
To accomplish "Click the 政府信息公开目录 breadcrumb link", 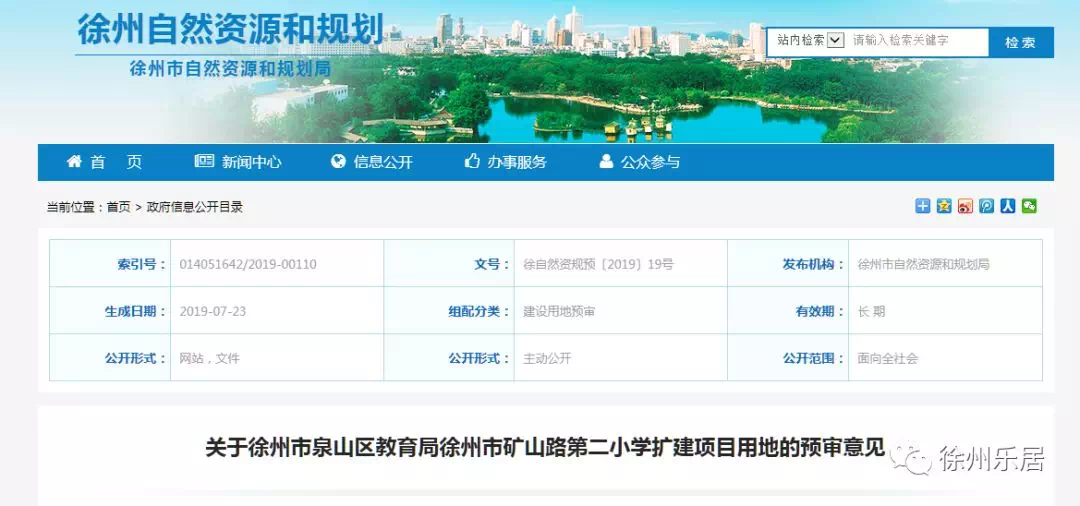I will tap(195, 207).
